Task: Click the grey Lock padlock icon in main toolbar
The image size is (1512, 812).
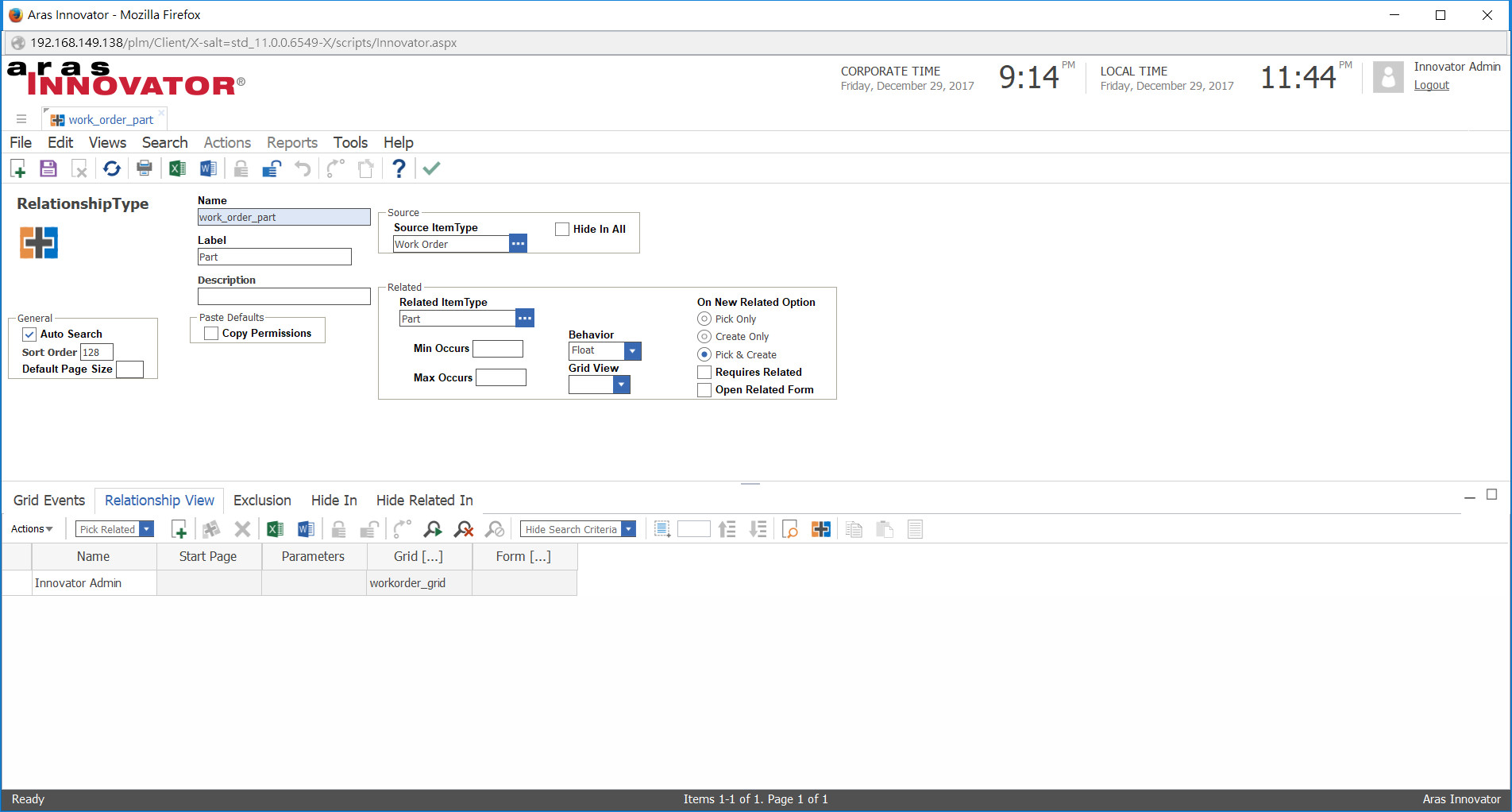Action: 241,168
